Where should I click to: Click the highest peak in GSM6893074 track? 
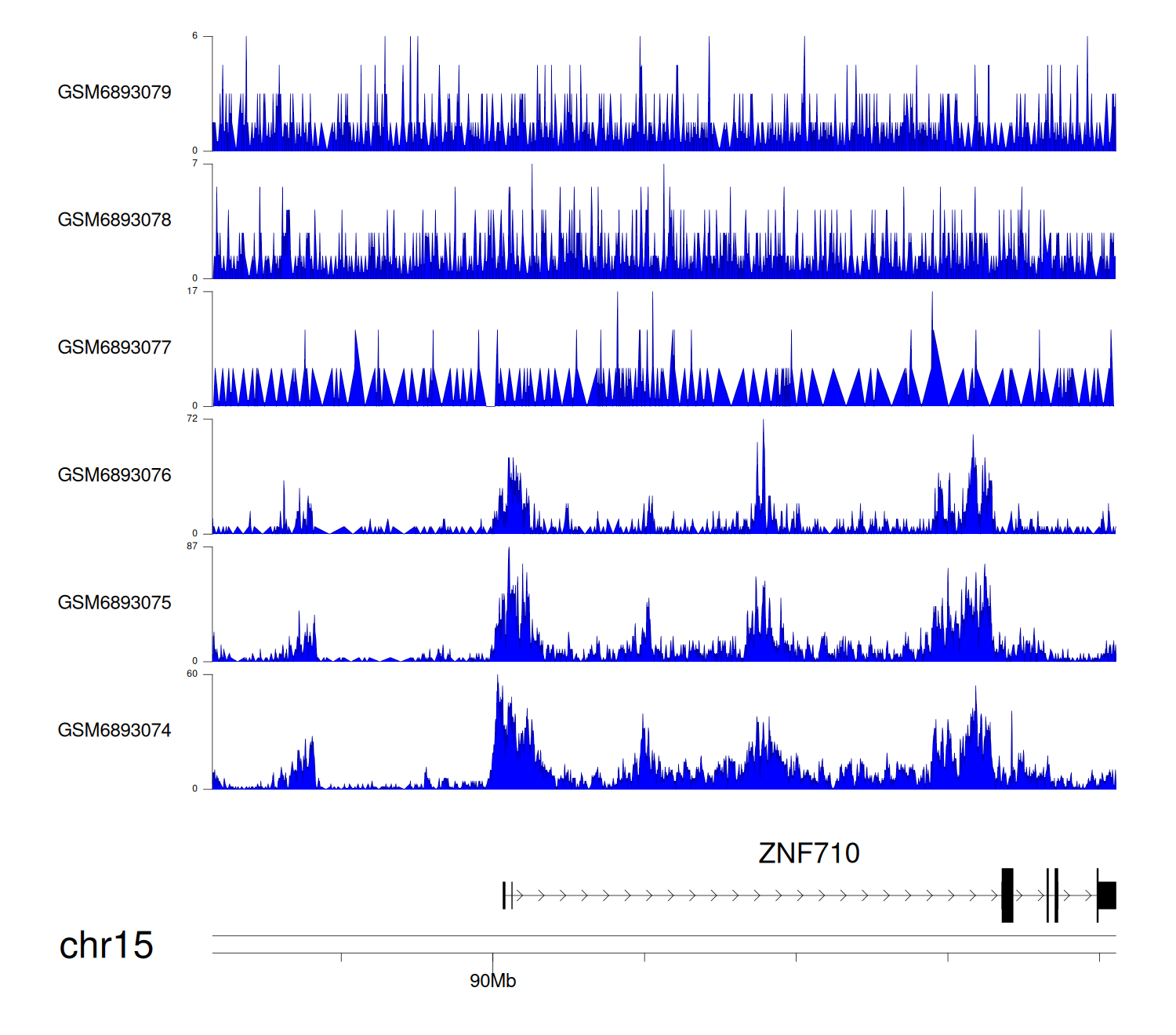(497, 679)
